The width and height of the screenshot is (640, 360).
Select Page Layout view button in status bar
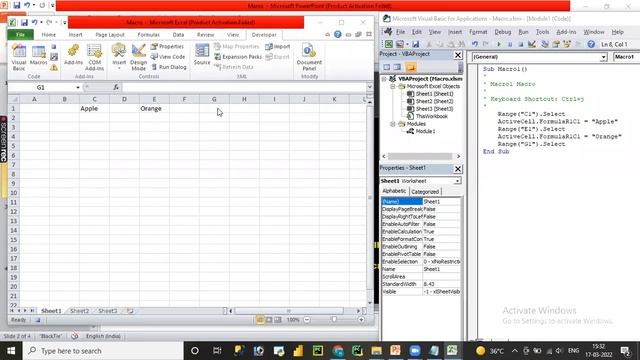coord(269,320)
